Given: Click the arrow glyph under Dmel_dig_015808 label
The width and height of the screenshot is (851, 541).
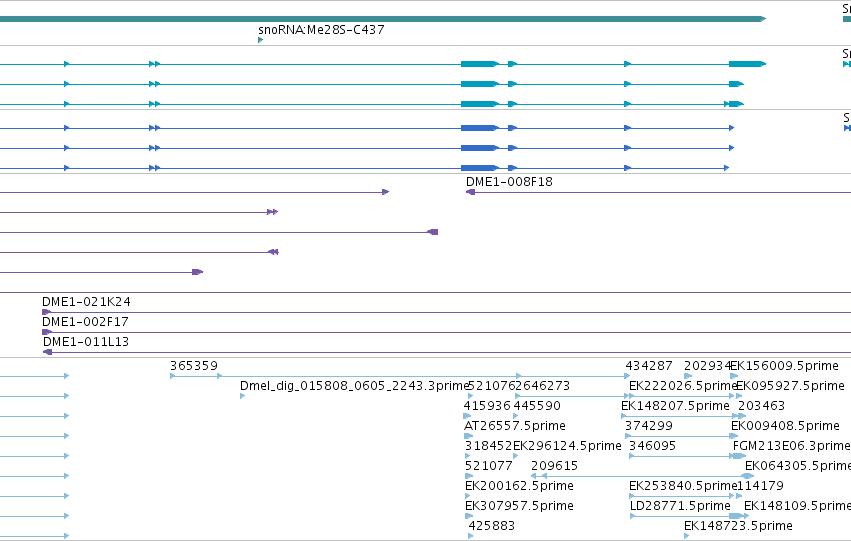Looking at the screenshot, I should click(243, 396).
